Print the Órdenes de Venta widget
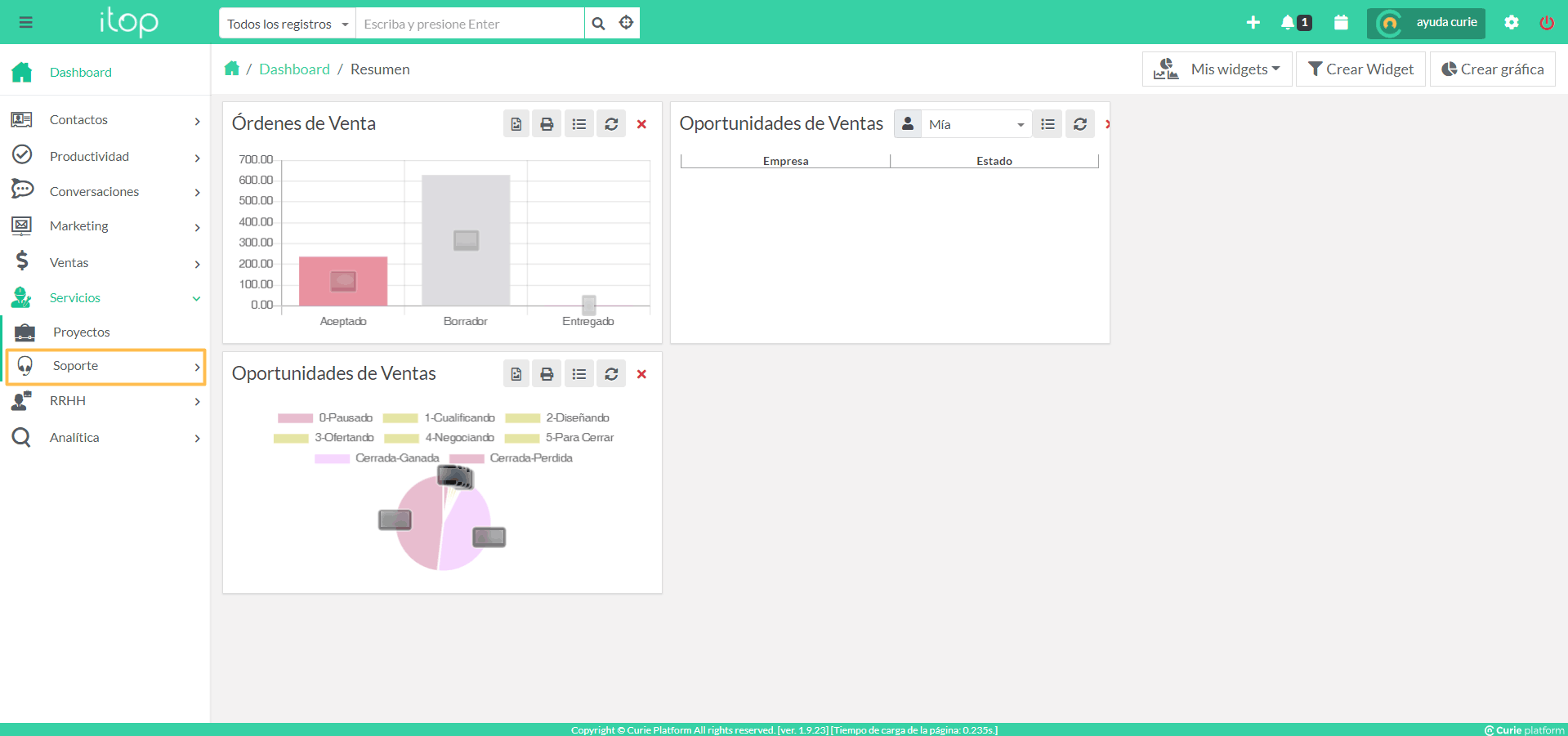Image resolution: width=1568 pixels, height=736 pixels. point(547,124)
